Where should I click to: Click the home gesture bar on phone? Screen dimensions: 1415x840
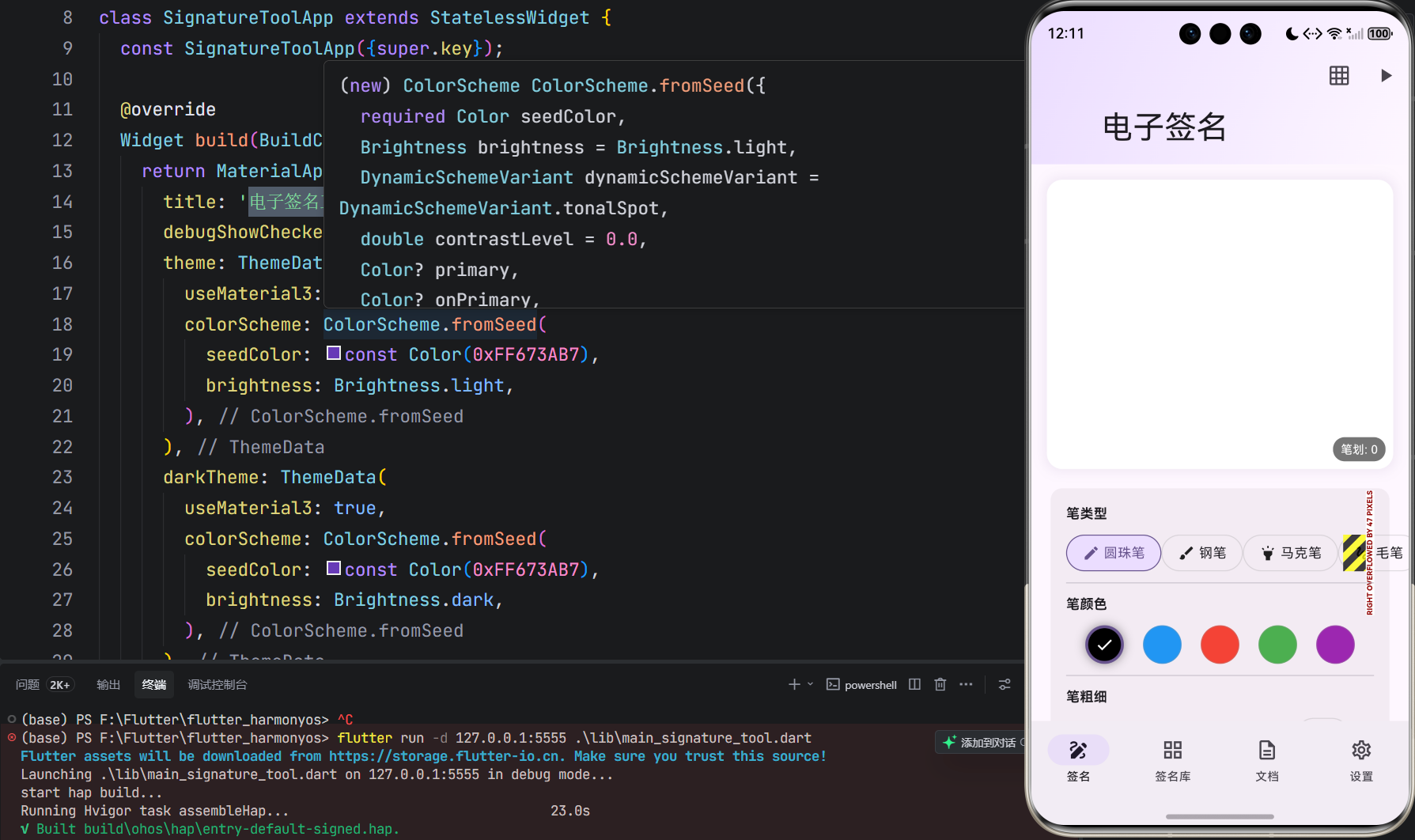1220,816
